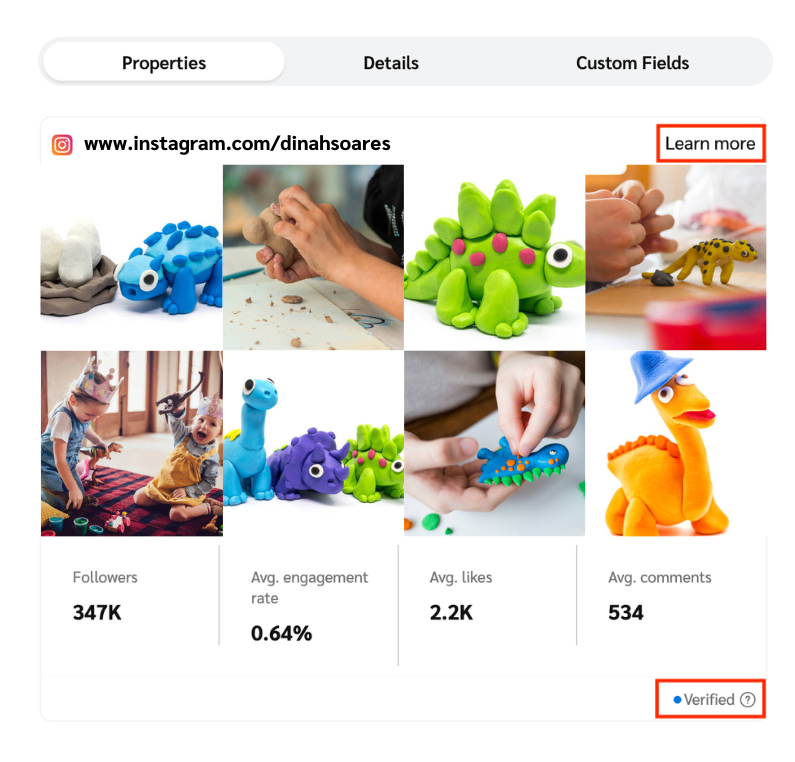
Task: Click the Verified status label
Action: 709,700
